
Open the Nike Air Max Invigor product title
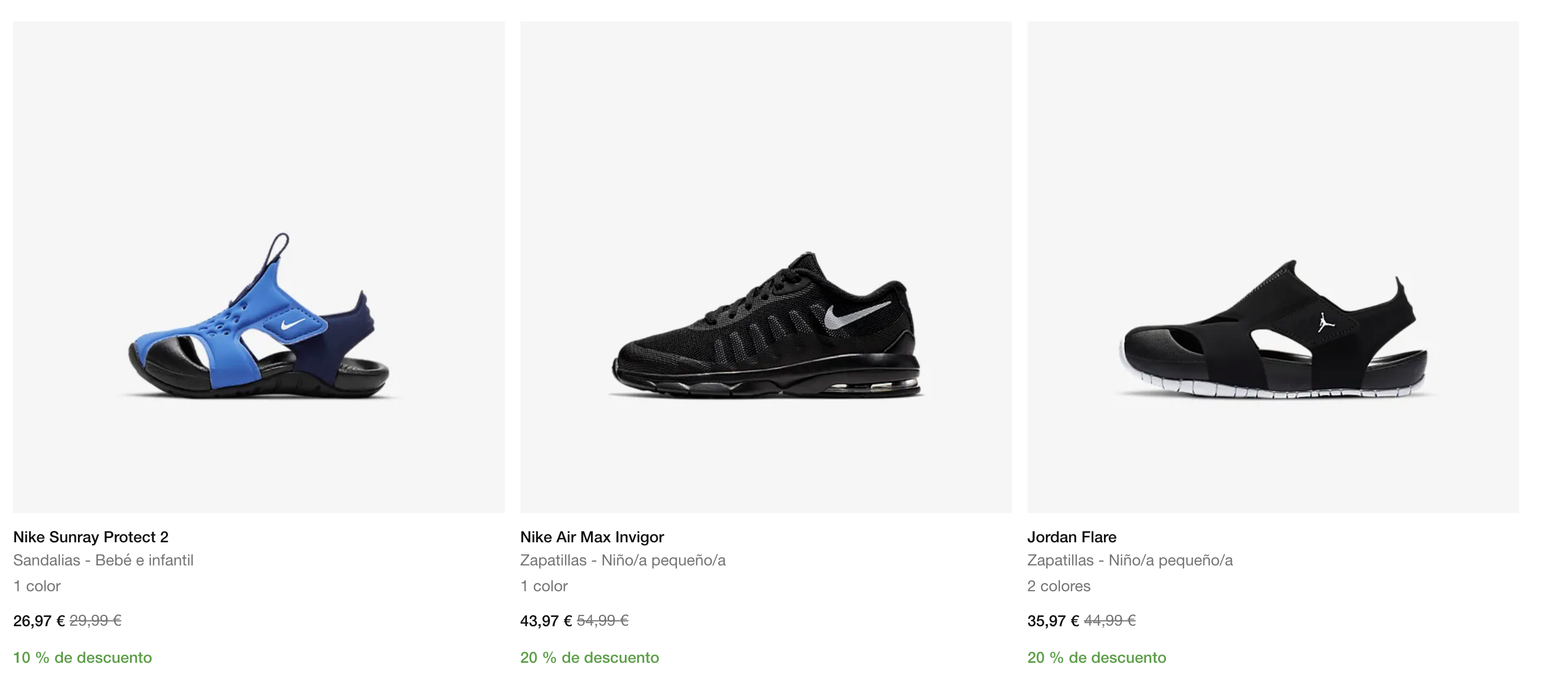coord(591,537)
